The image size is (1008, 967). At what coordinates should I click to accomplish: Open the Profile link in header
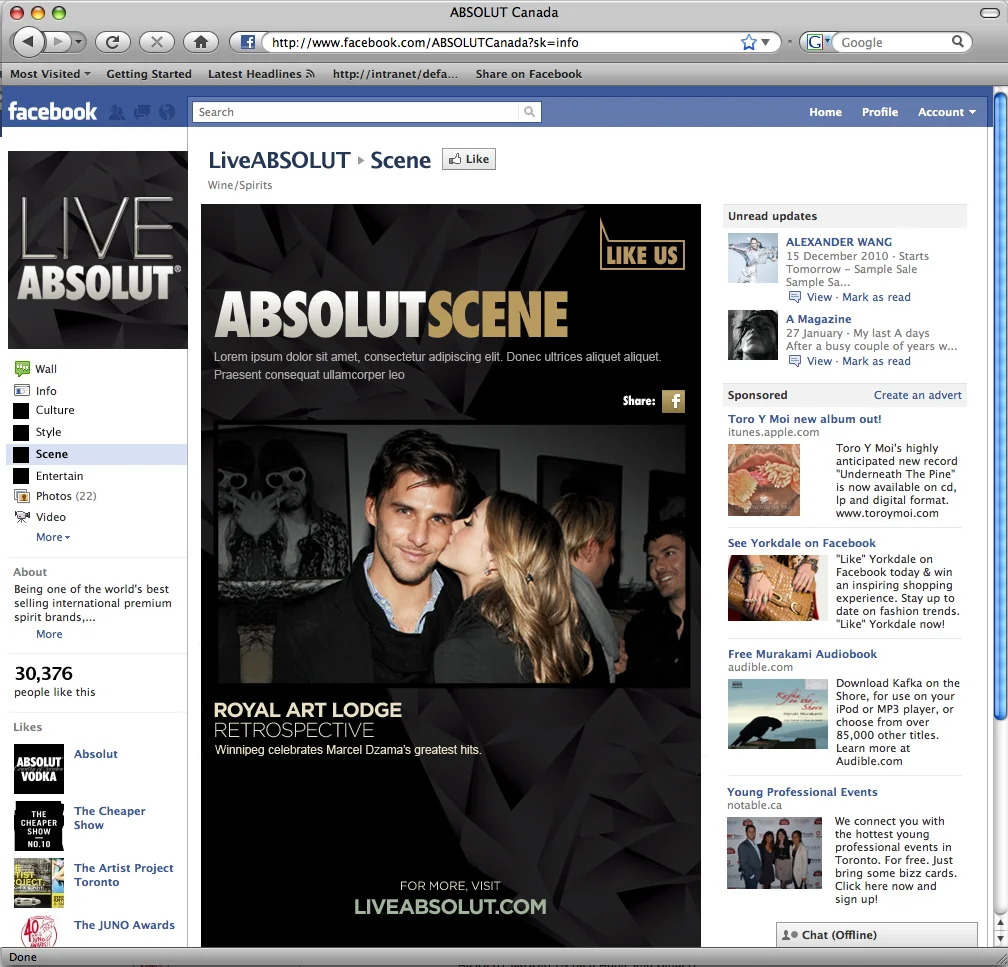(879, 112)
